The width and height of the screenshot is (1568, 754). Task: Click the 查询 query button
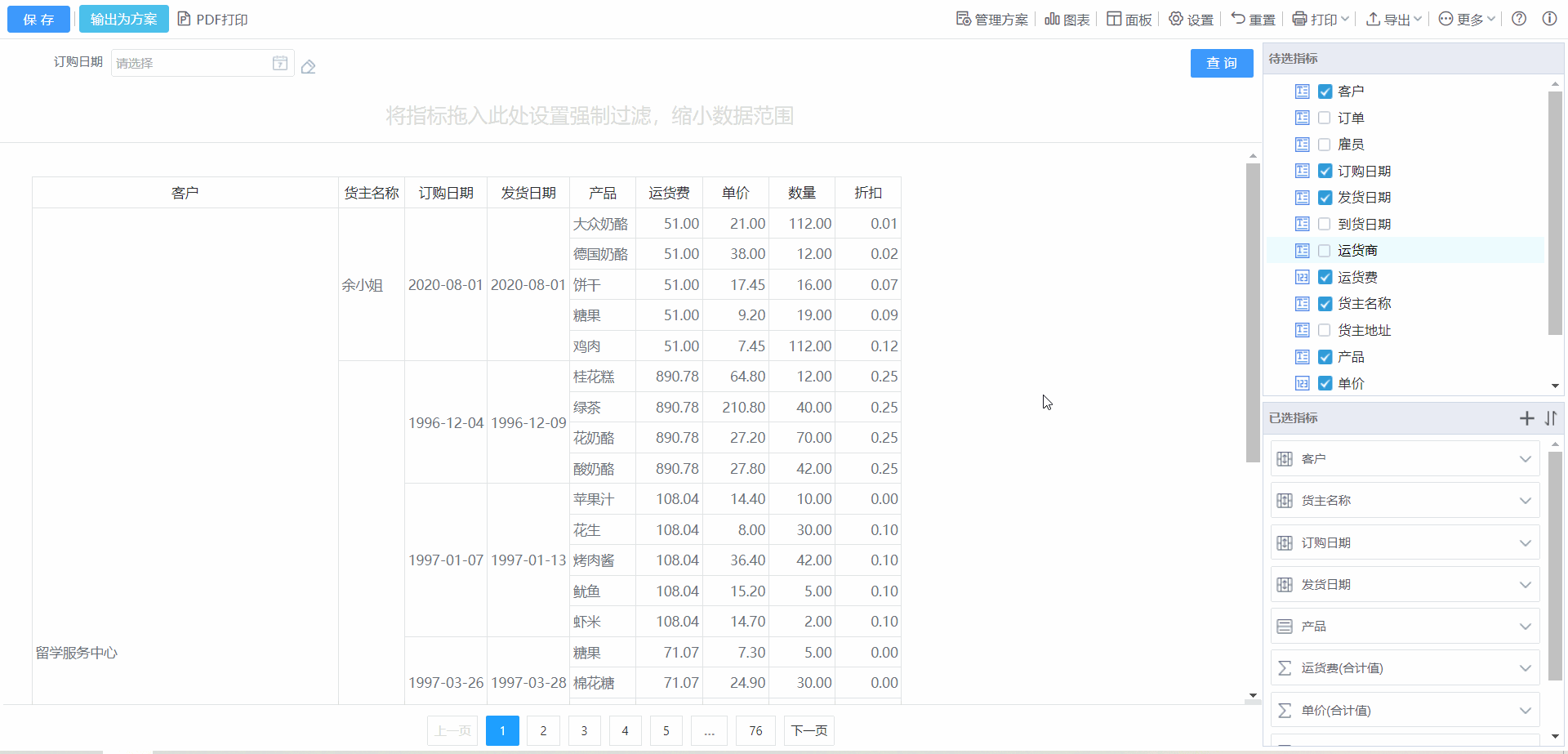(x=1221, y=63)
